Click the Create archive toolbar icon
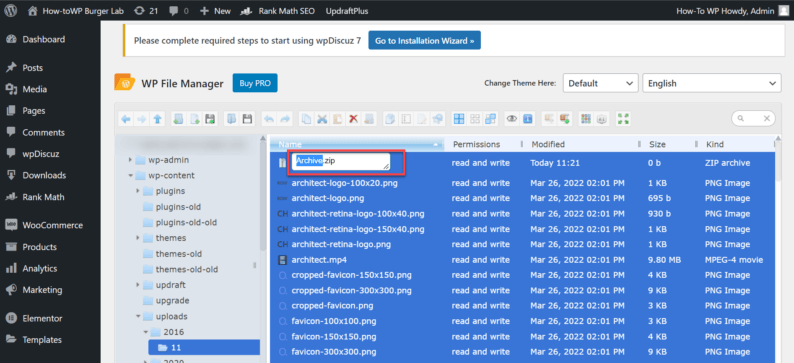The height and width of the screenshot is (363, 794). (564, 119)
